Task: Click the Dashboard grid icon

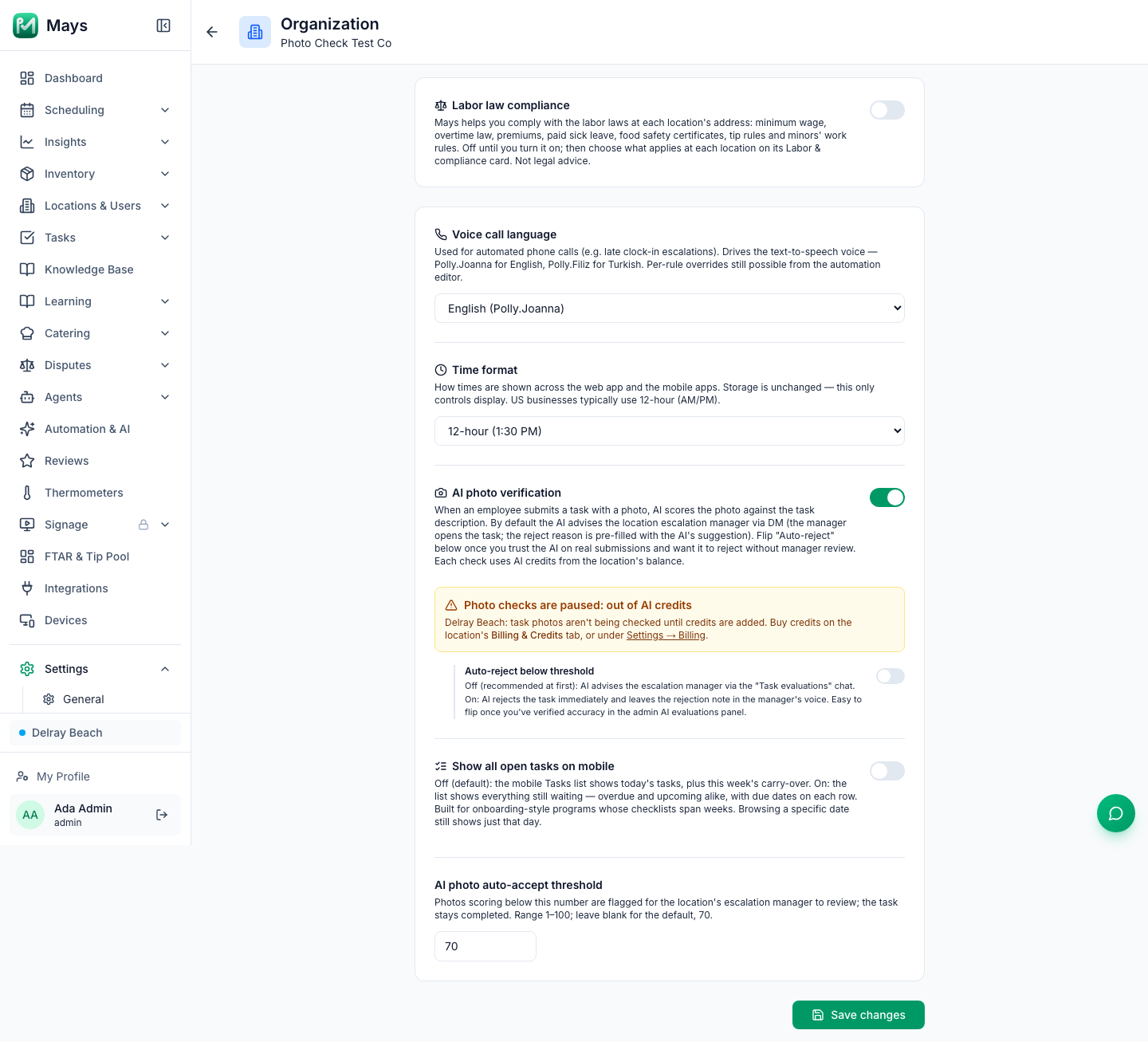Action: [x=27, y=78]
